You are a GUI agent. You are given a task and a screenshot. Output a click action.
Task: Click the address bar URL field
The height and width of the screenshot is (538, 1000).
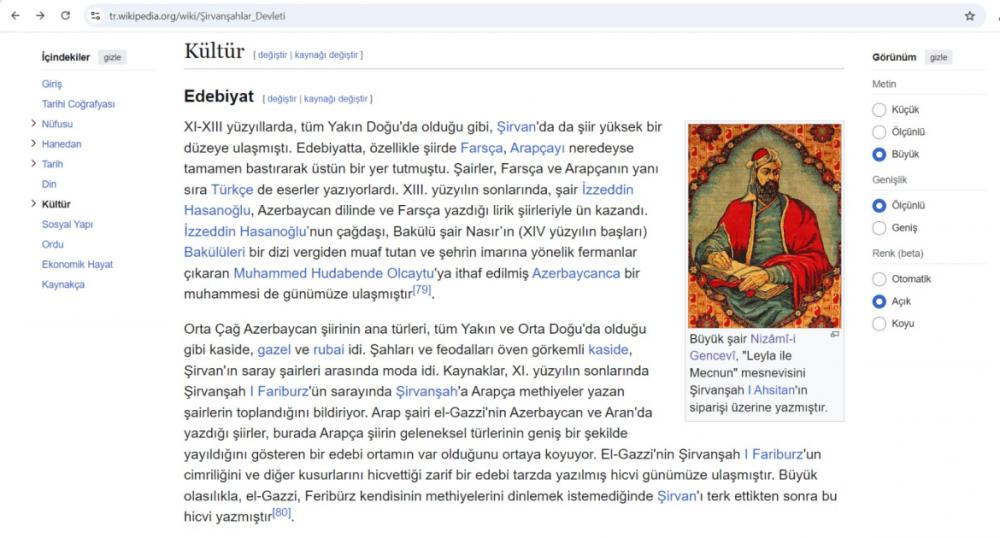click(x=500, y=16)
